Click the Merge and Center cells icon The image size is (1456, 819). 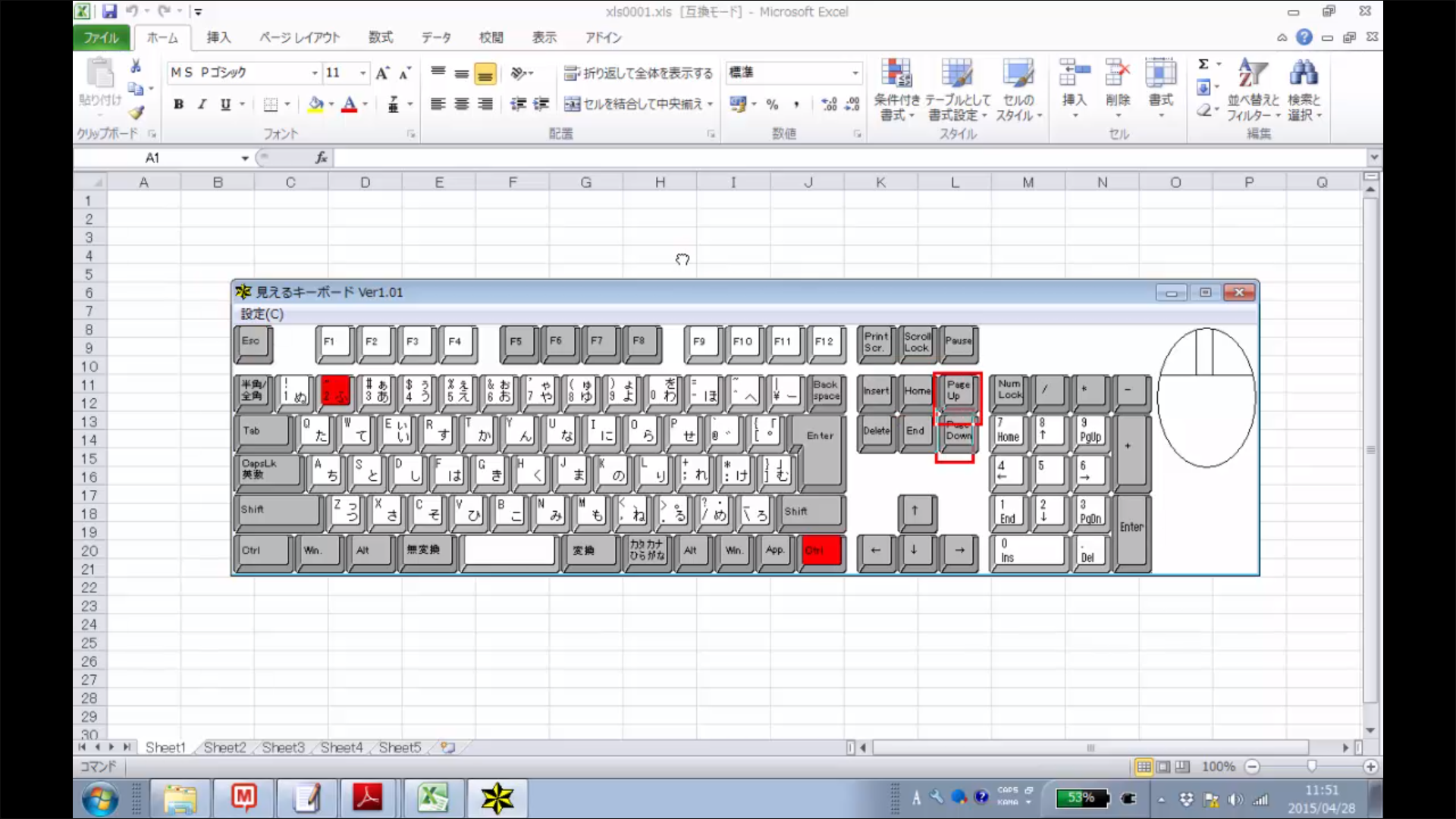pos(573,104)
